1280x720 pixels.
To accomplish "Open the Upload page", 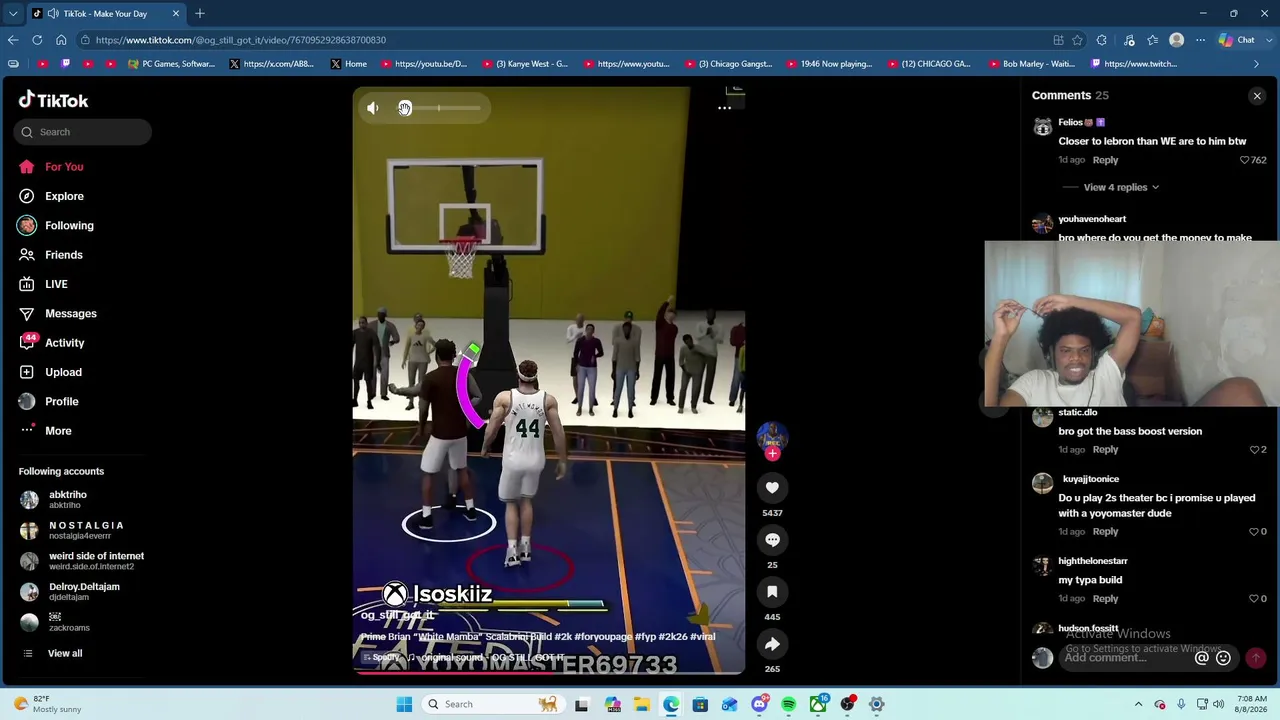I will click(50, 372).
